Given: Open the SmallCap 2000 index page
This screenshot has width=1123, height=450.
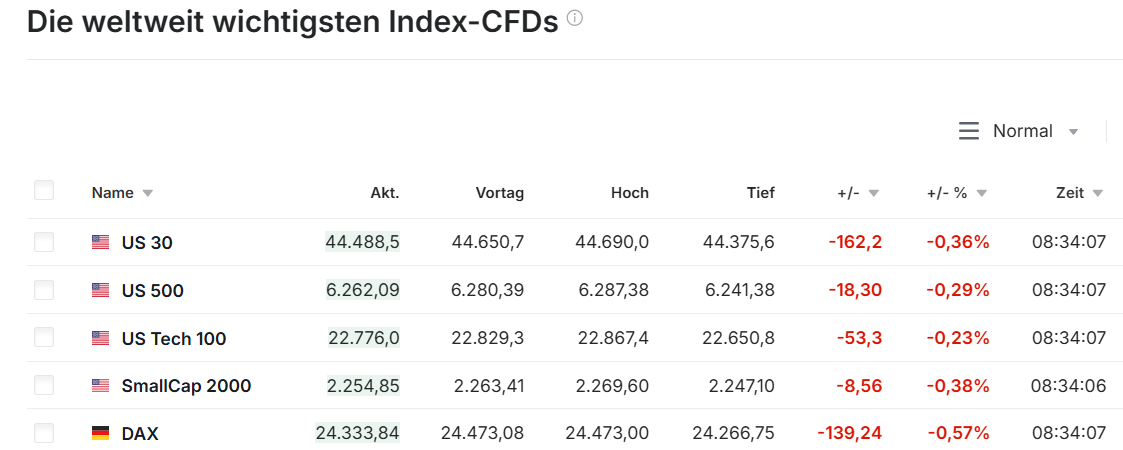Looking at the screenshot, I should [186, 386].
